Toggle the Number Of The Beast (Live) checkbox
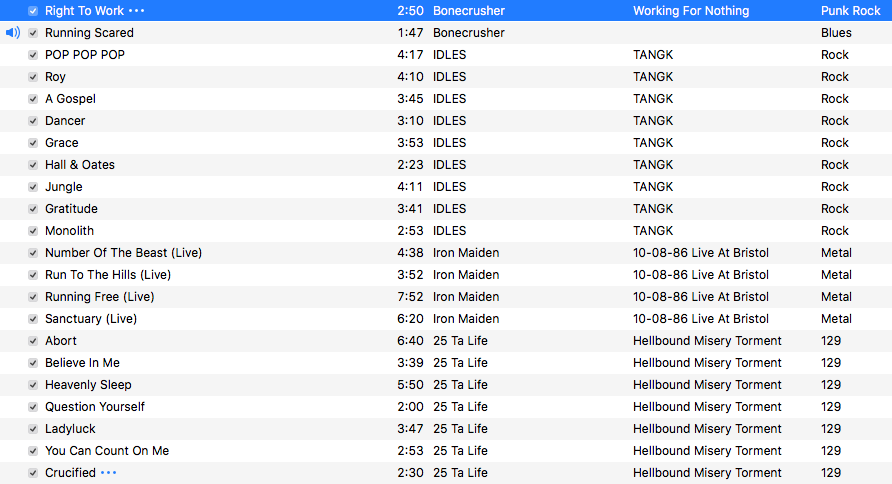Screen dimensions: 892x484 point(33,253)
